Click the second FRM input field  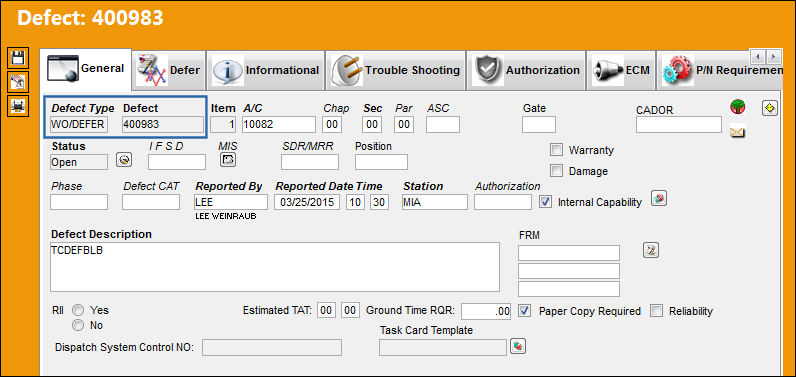click(x=569, y=271)
